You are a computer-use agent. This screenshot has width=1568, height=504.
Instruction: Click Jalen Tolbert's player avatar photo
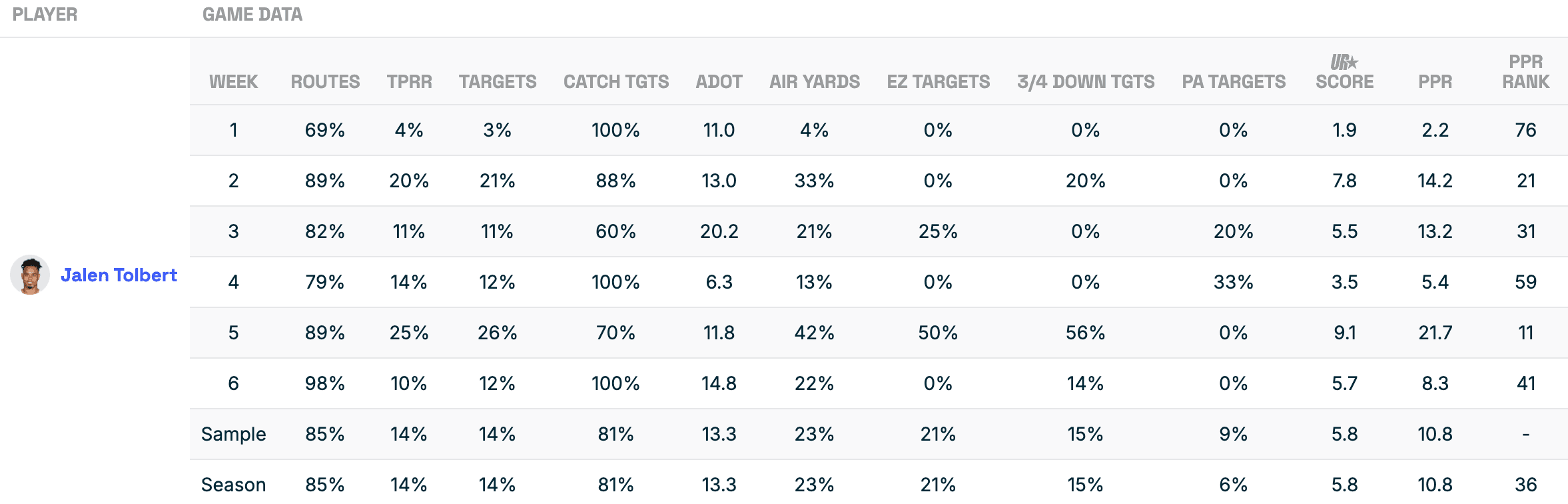coord(30,275)
